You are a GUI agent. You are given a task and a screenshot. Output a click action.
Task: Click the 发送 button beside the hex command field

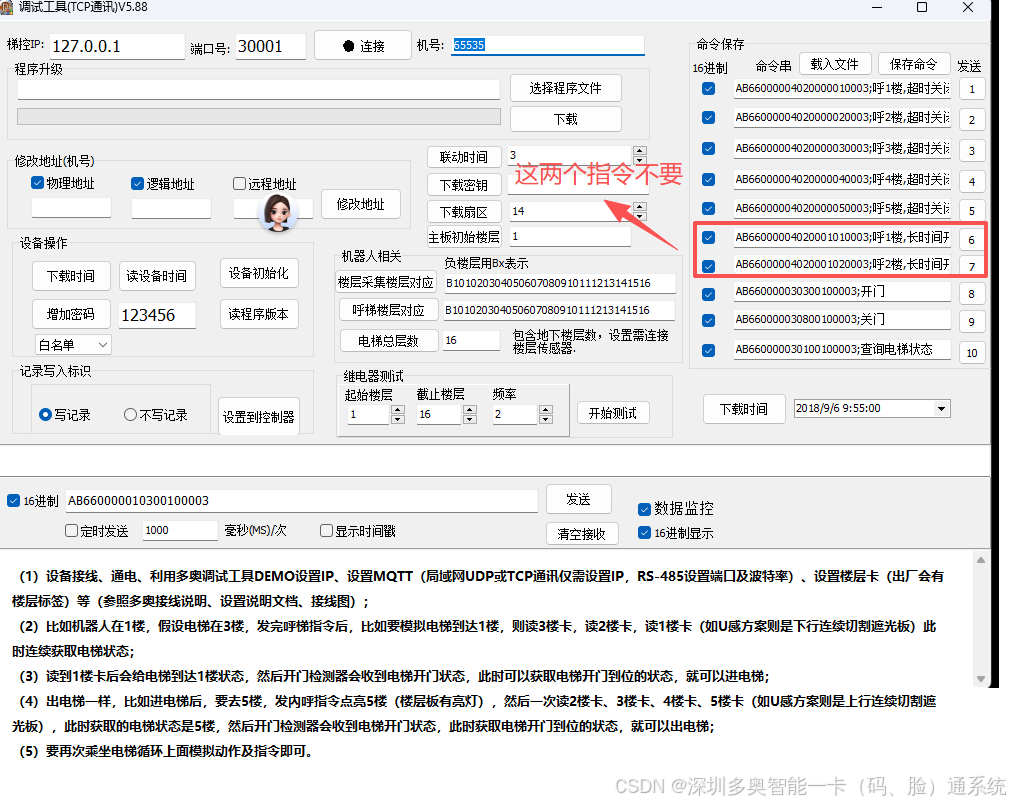click(x=578, y=499)
